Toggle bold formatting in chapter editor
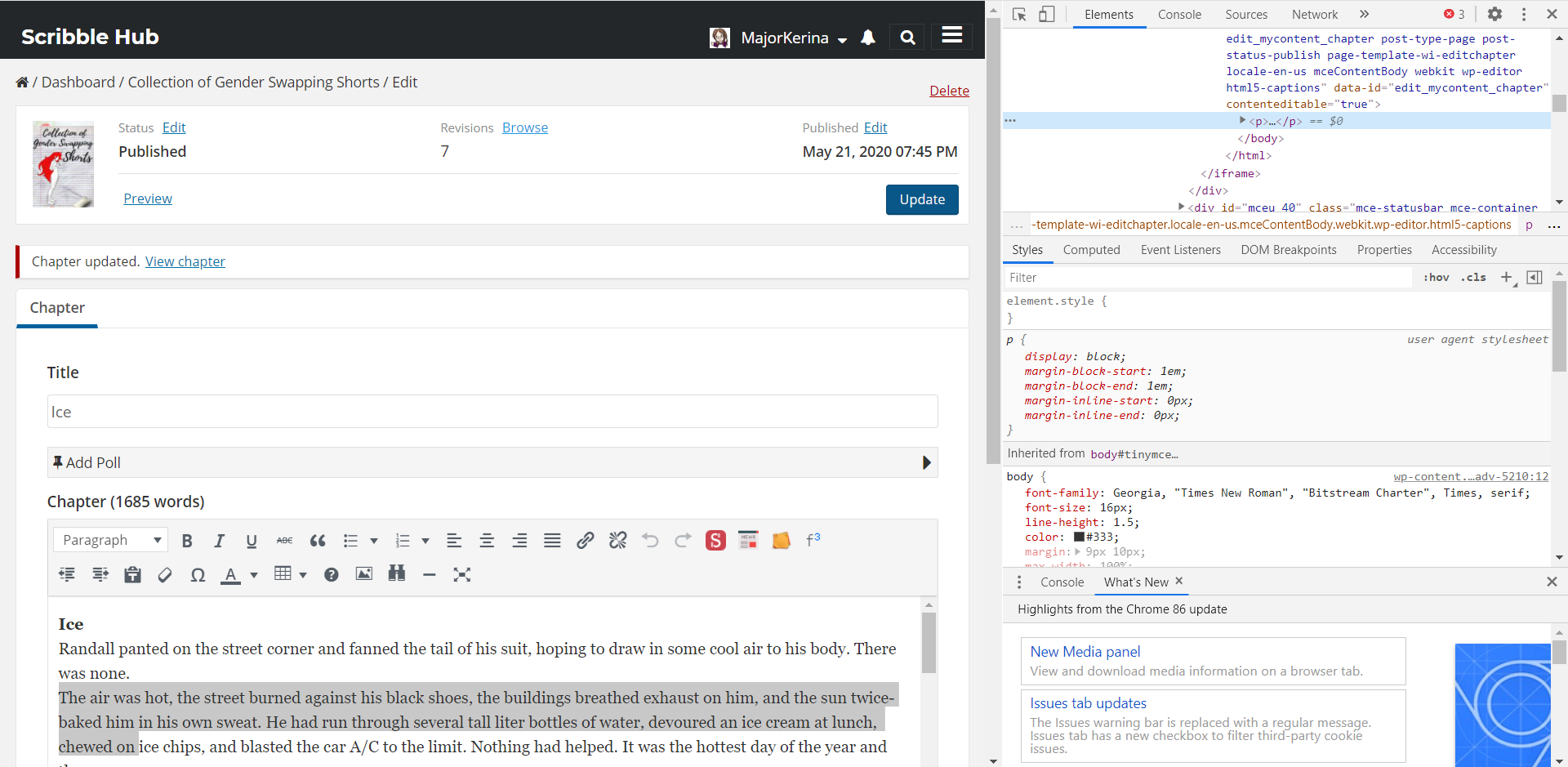Image resolution: width=1568 pixels, height=767 pixels. point(187,541)
